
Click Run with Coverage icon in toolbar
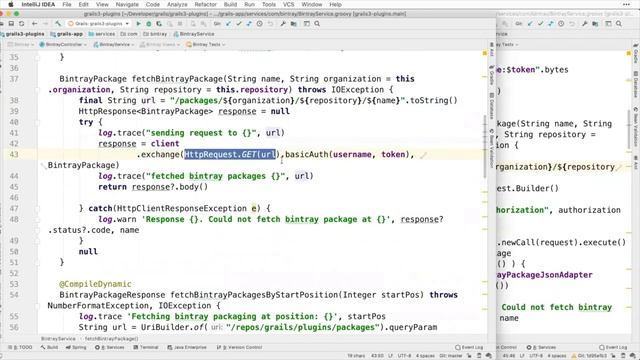point(159,24)
